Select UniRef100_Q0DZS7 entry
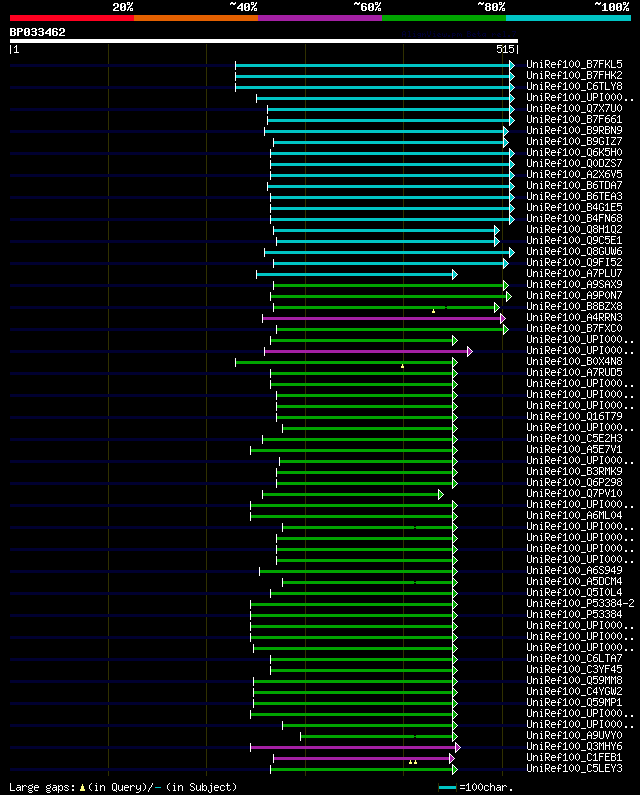Viewport: 640px width, 795px height. click(x=574, y=163)
